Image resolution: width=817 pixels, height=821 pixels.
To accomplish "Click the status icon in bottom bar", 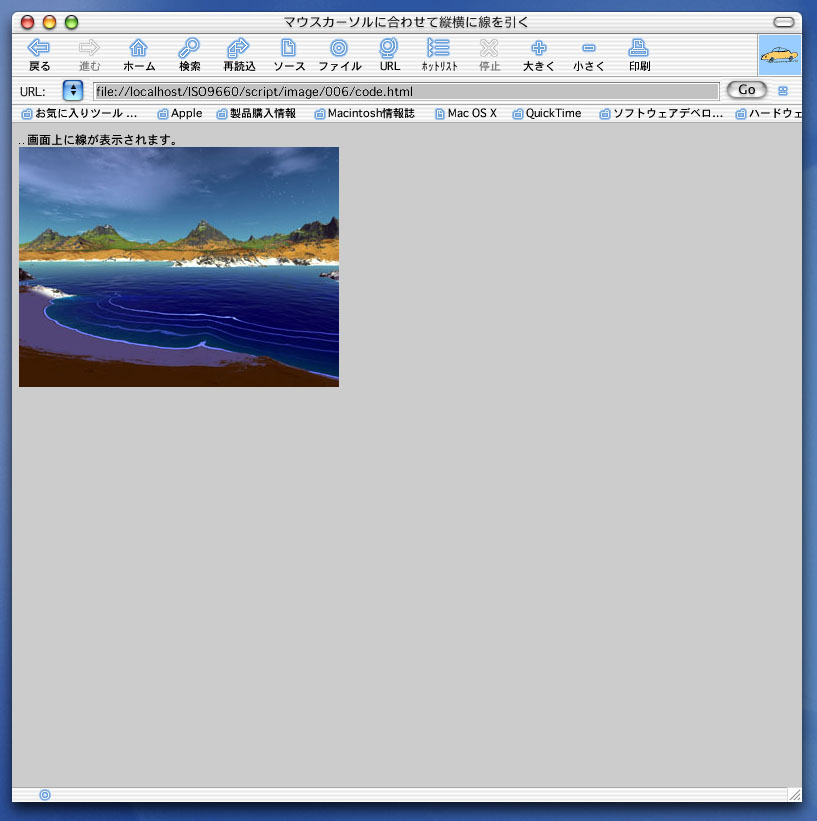I will pyautogui.click(x=45, y=795).
